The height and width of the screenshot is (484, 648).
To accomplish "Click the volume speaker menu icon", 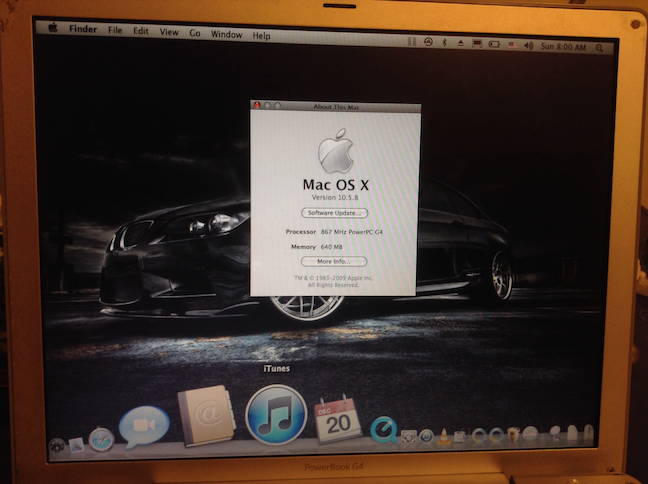I will 529,46.
